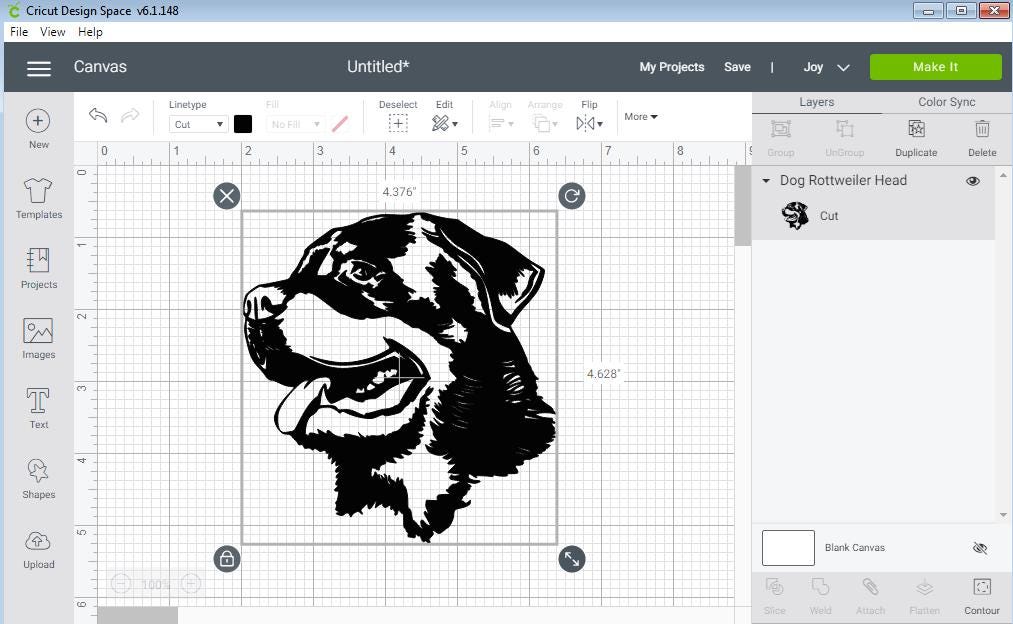1013x624 pixels.
Task: Open the Align dropdown
Action: pos(501,123)
